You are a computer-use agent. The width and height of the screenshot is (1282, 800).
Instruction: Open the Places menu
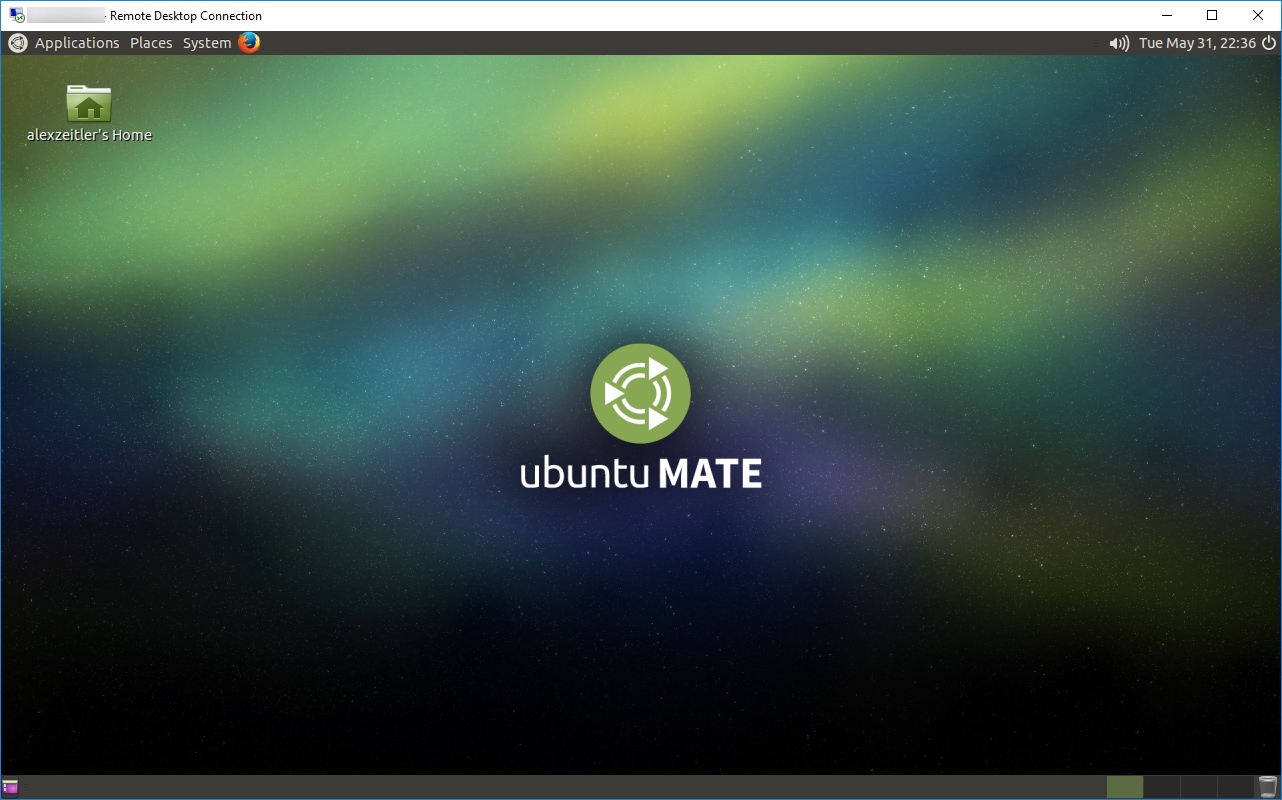point(151,43)
